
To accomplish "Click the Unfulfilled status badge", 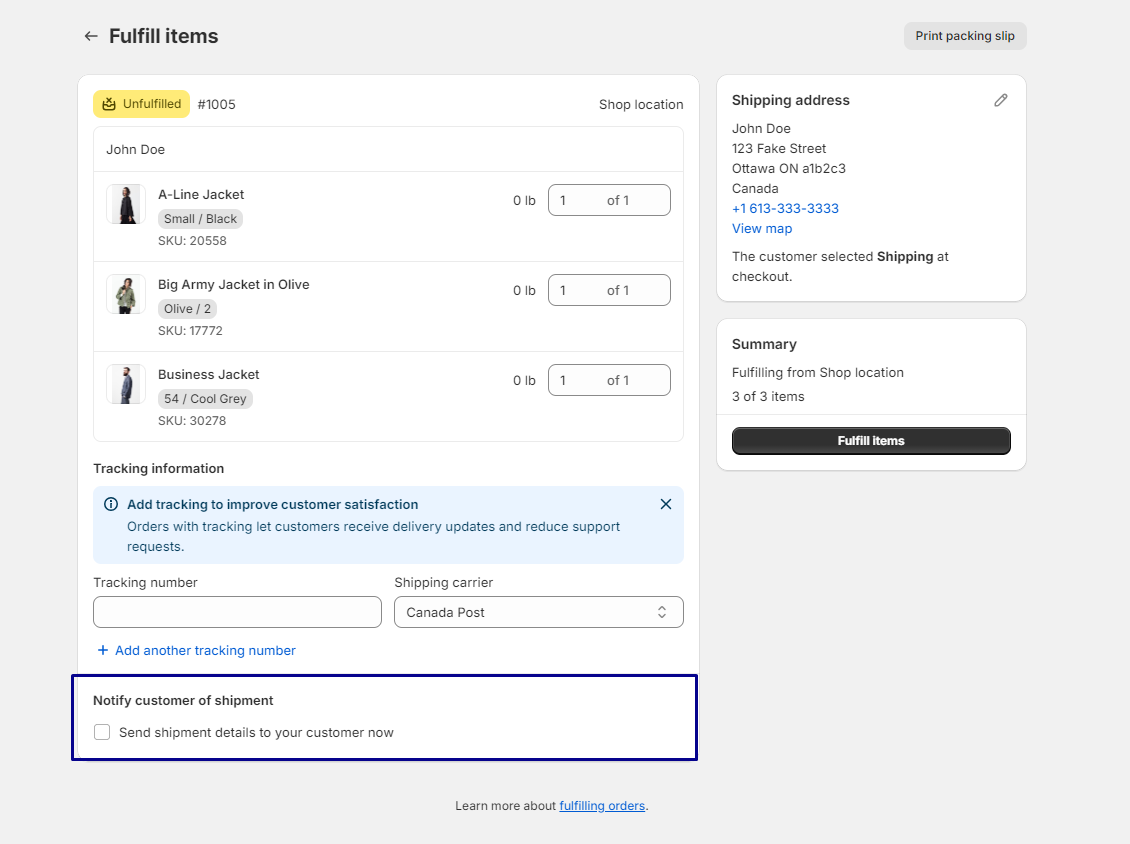I will [141, 104].
